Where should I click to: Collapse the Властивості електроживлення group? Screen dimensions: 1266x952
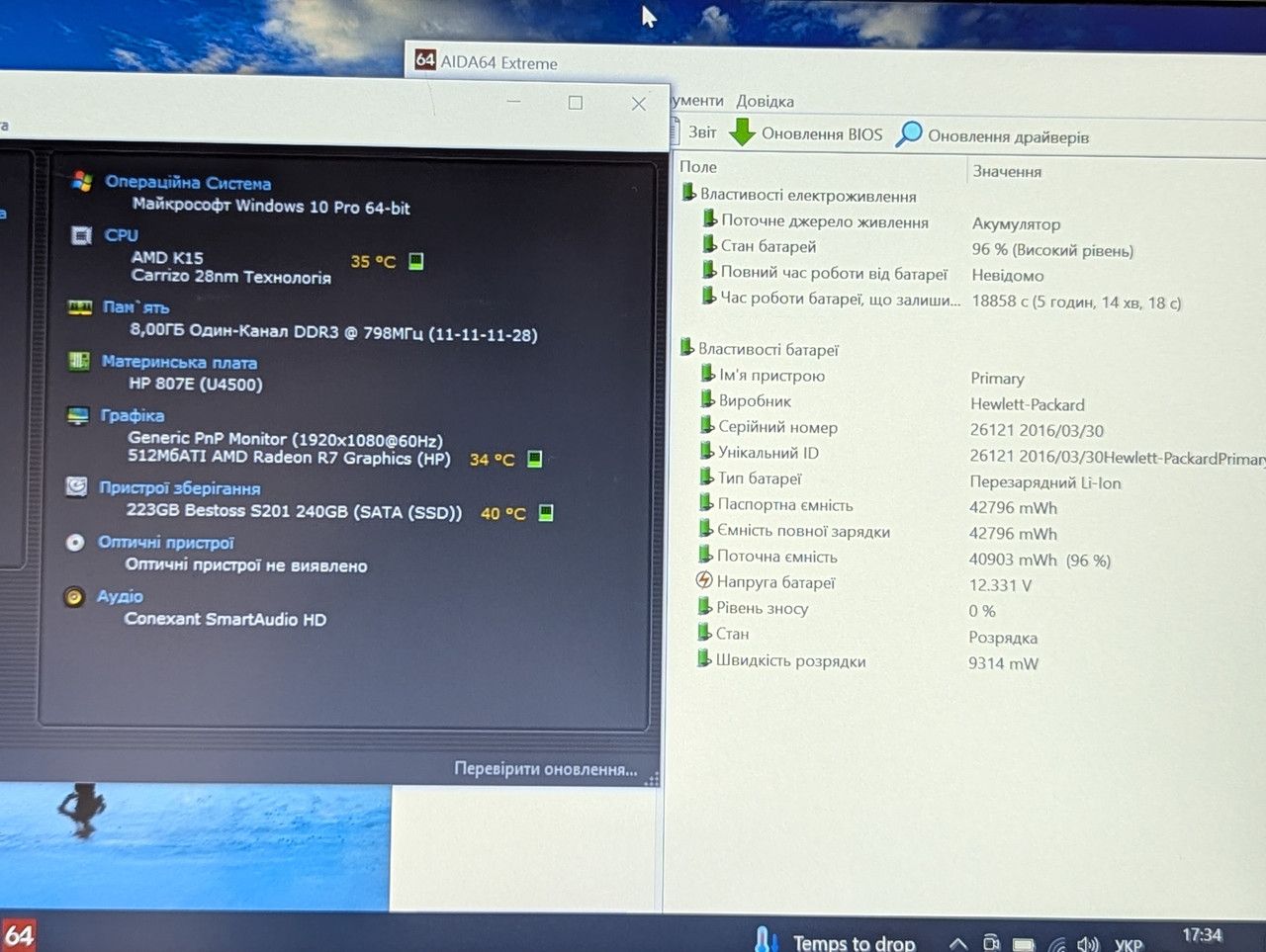688,193
